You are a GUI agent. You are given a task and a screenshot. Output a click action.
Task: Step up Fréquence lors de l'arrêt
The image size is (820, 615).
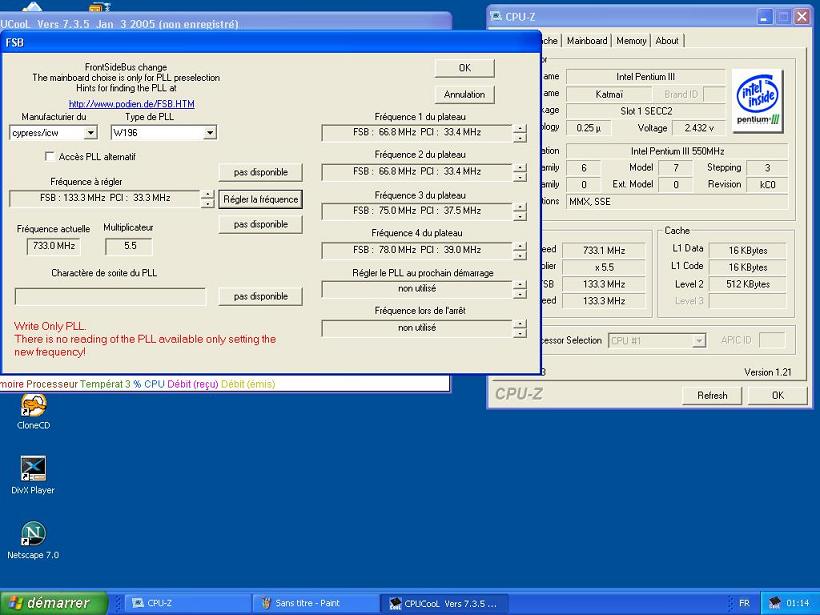(520, 324)
